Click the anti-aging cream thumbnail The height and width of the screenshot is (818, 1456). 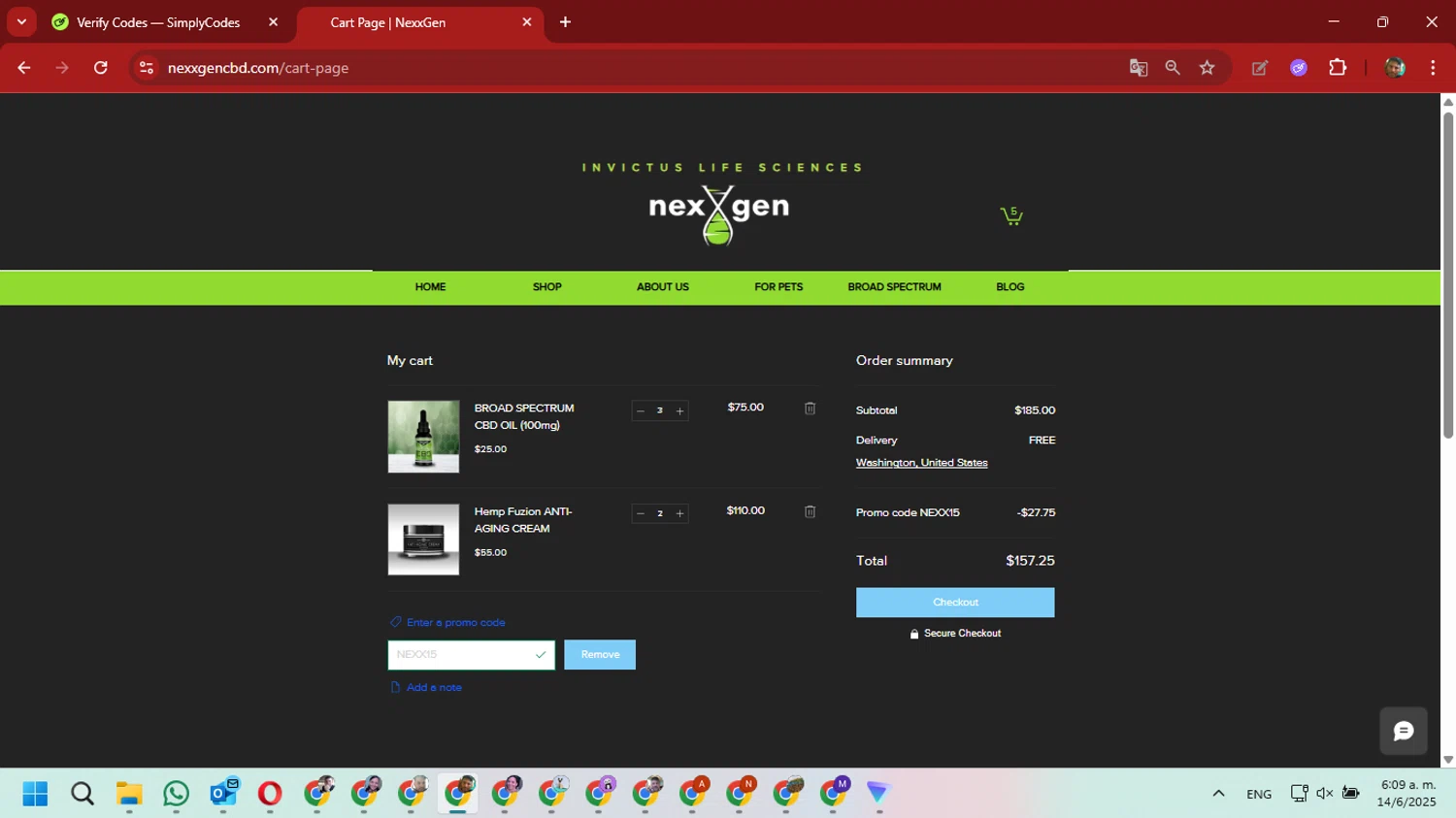(423, 540)
